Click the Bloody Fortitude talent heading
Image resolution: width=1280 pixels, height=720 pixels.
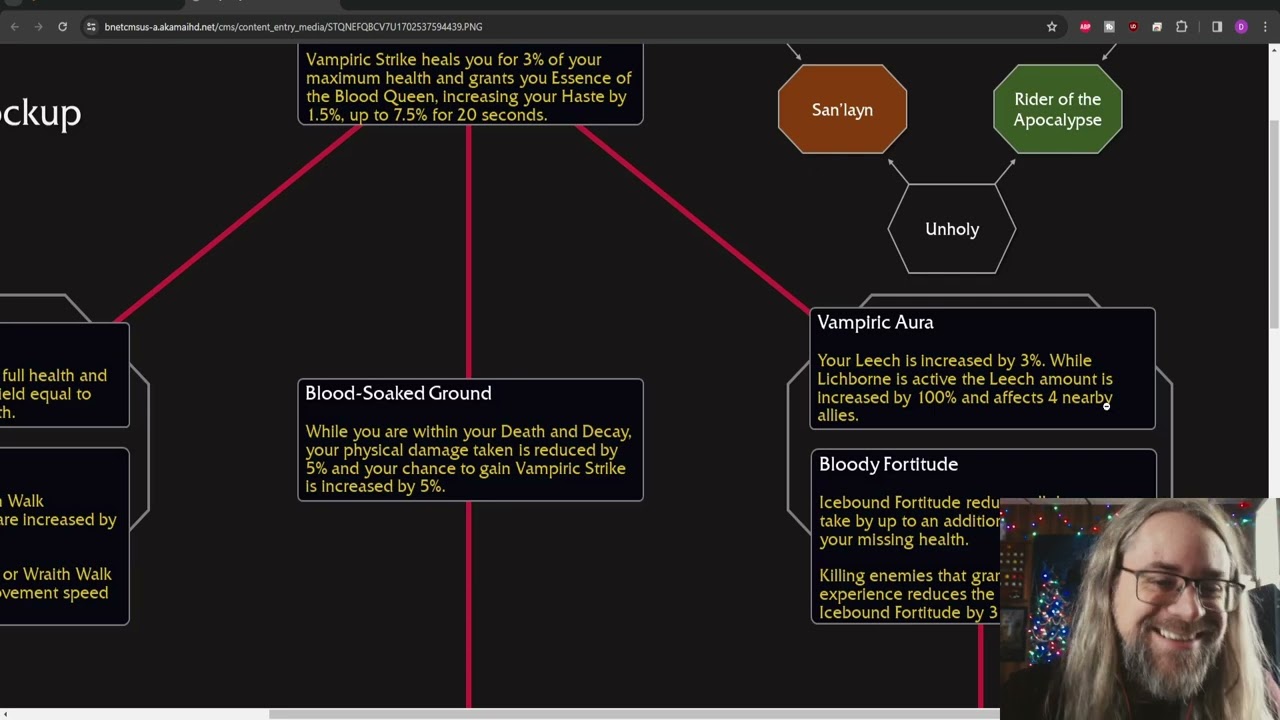point(888,465)
